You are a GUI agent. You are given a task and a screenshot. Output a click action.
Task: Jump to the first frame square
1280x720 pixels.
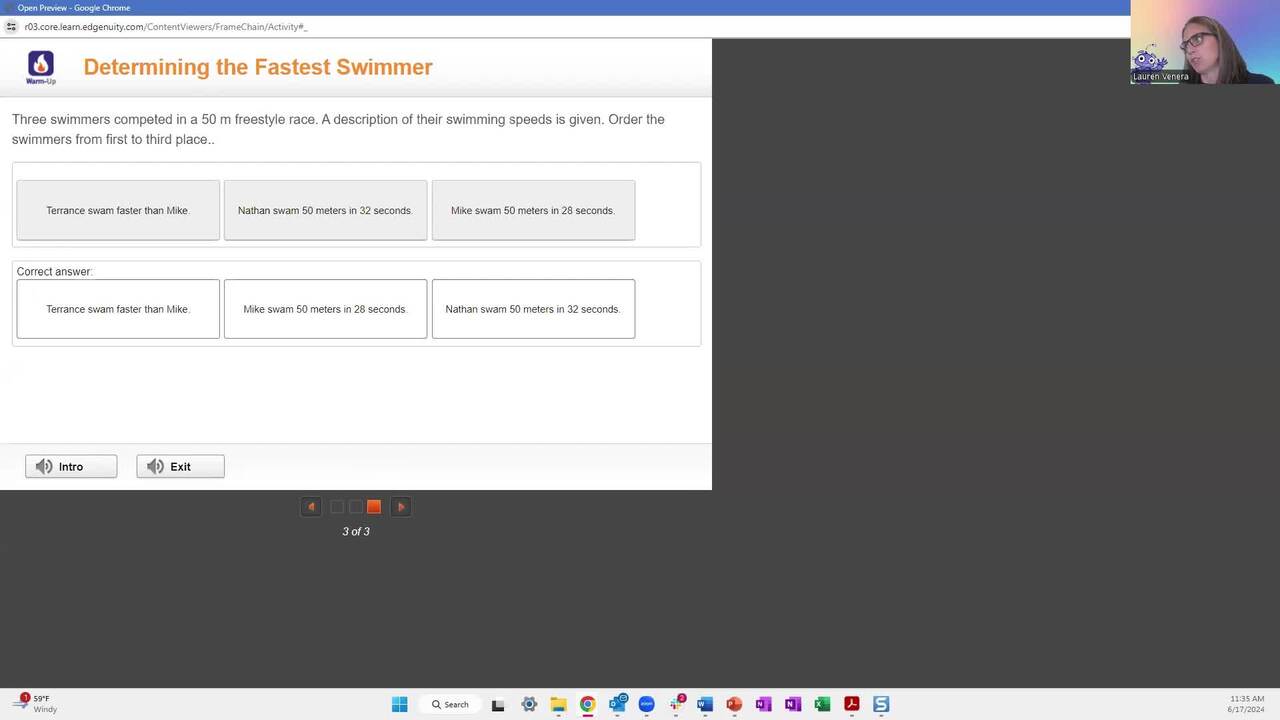[x=337, y=507]
